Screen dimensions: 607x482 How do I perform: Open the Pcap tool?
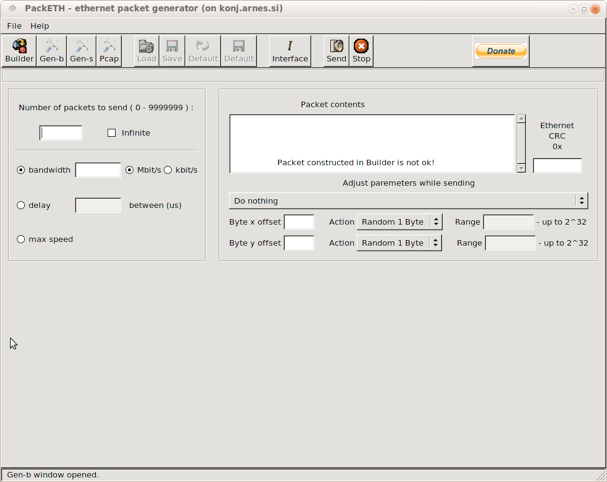point(109,51)
